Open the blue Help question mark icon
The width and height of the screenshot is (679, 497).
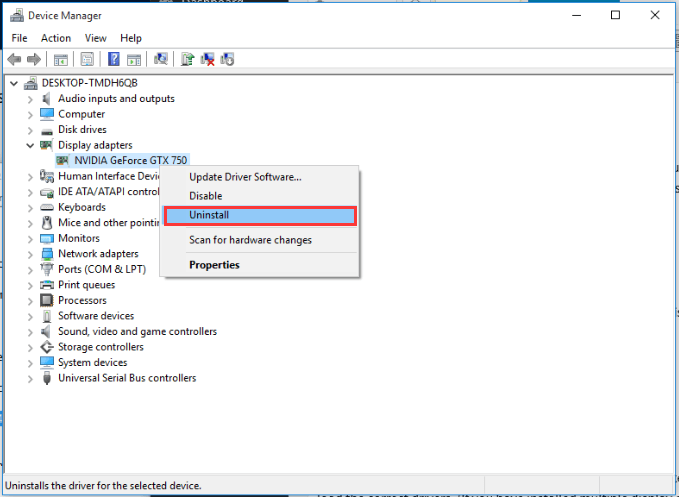(113, 59)
